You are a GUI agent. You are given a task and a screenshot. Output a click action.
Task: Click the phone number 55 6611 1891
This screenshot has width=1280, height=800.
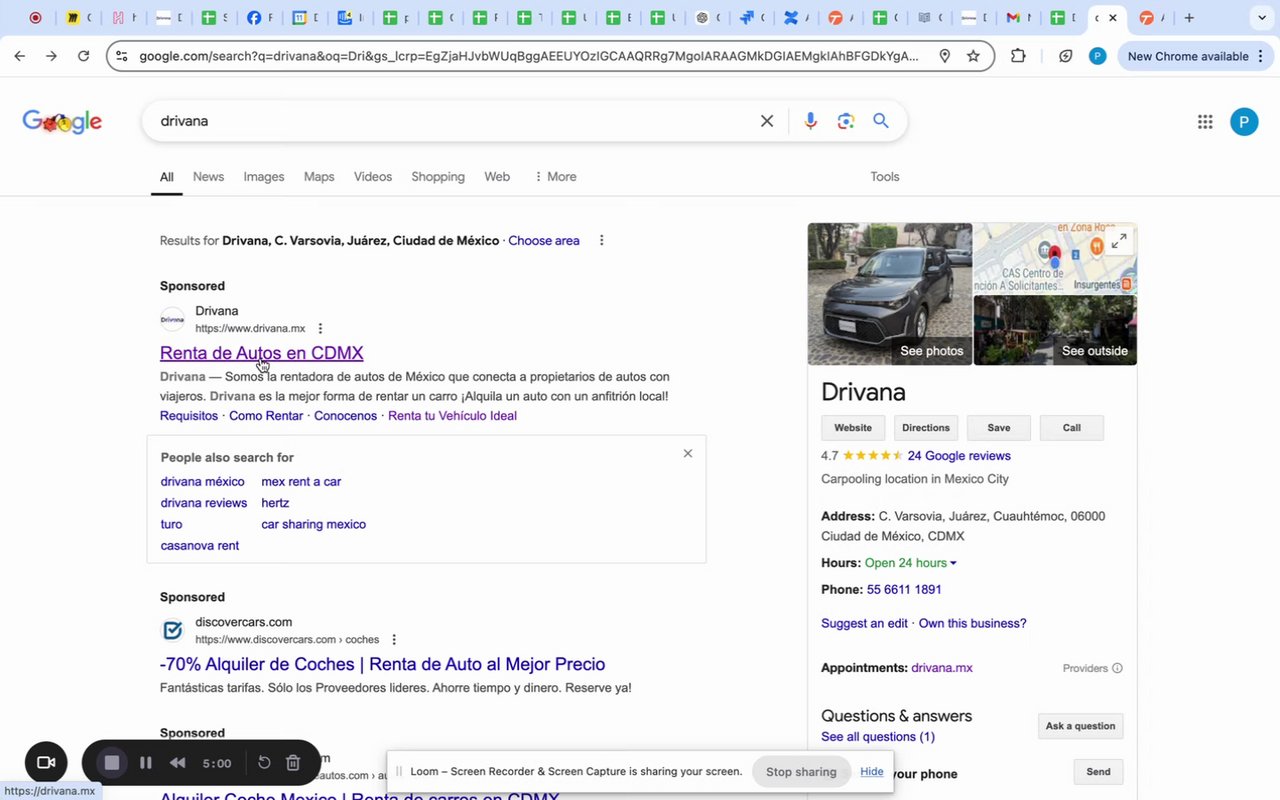[904, 590]
